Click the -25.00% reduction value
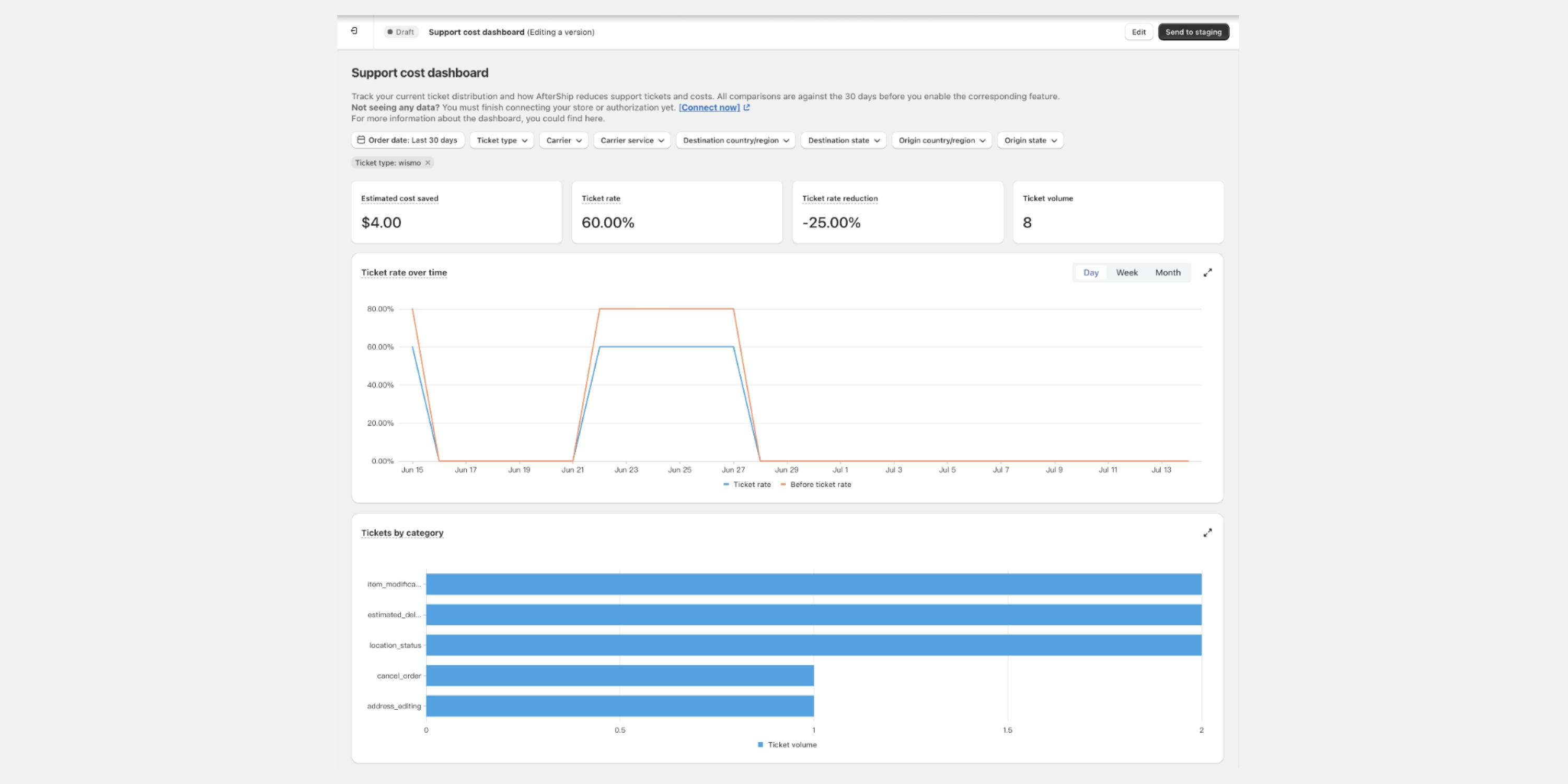 (831, 223)
